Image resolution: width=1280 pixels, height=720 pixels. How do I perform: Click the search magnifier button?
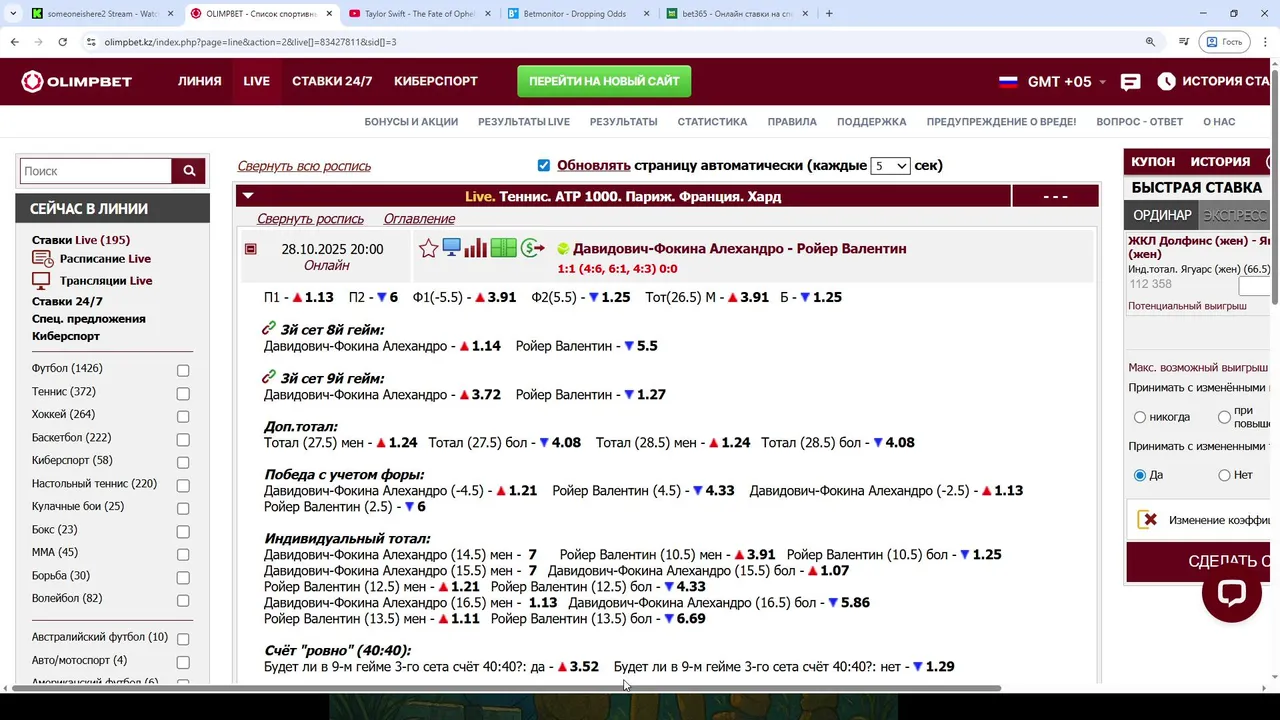pos(188,171)
